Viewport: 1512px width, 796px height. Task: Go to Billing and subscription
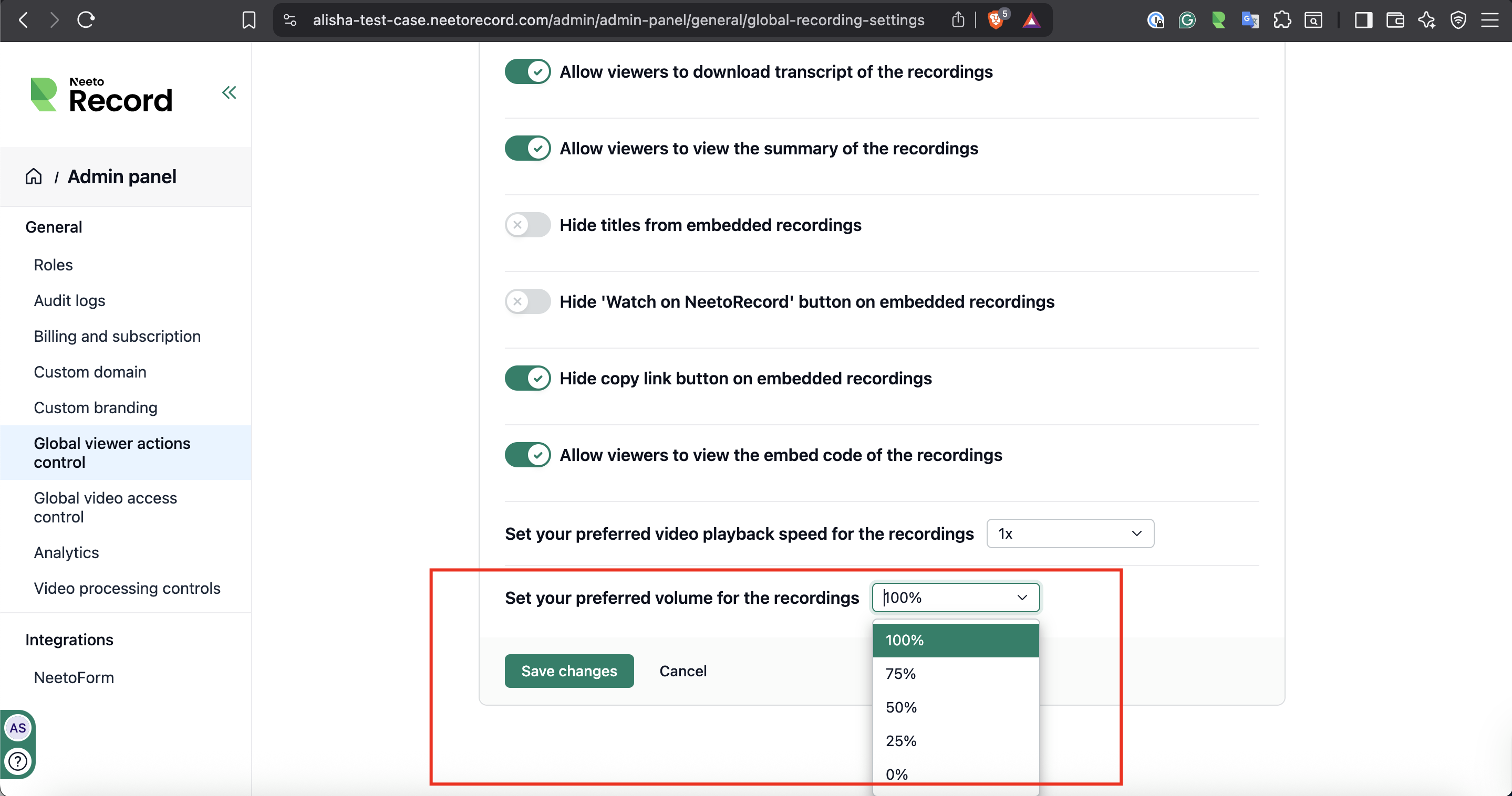tap(117, 336)
